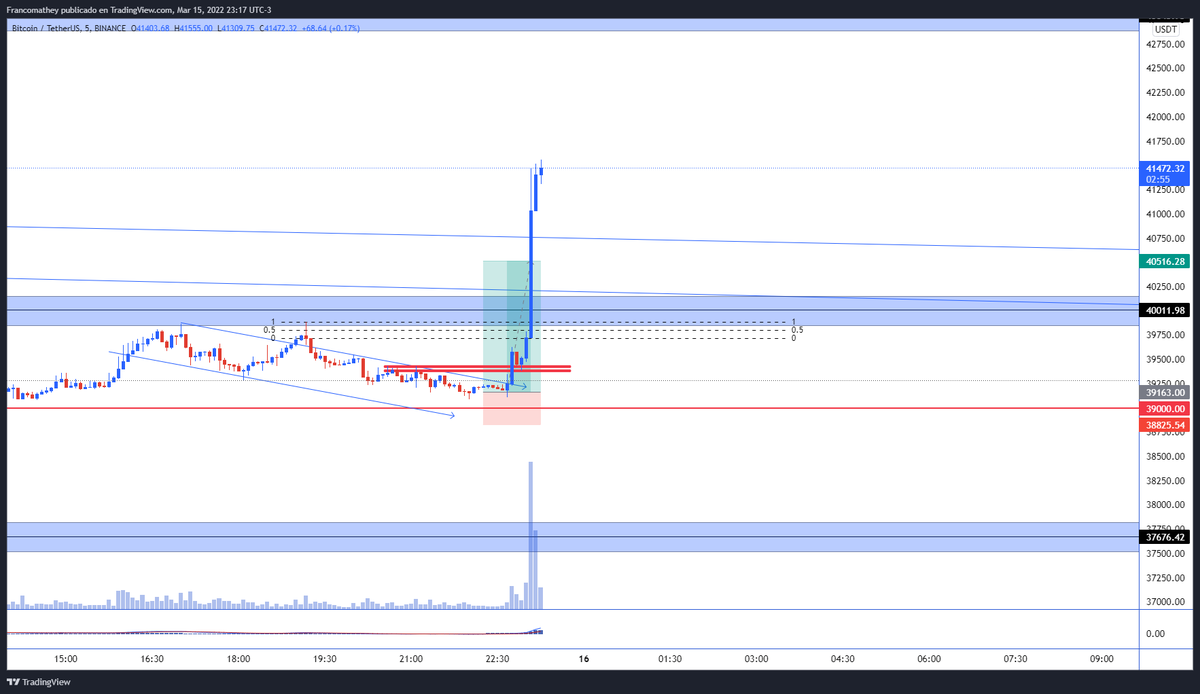
Task: Click the left-side Fibonacci 0.5 level label
Action: (x=269, y=330)
